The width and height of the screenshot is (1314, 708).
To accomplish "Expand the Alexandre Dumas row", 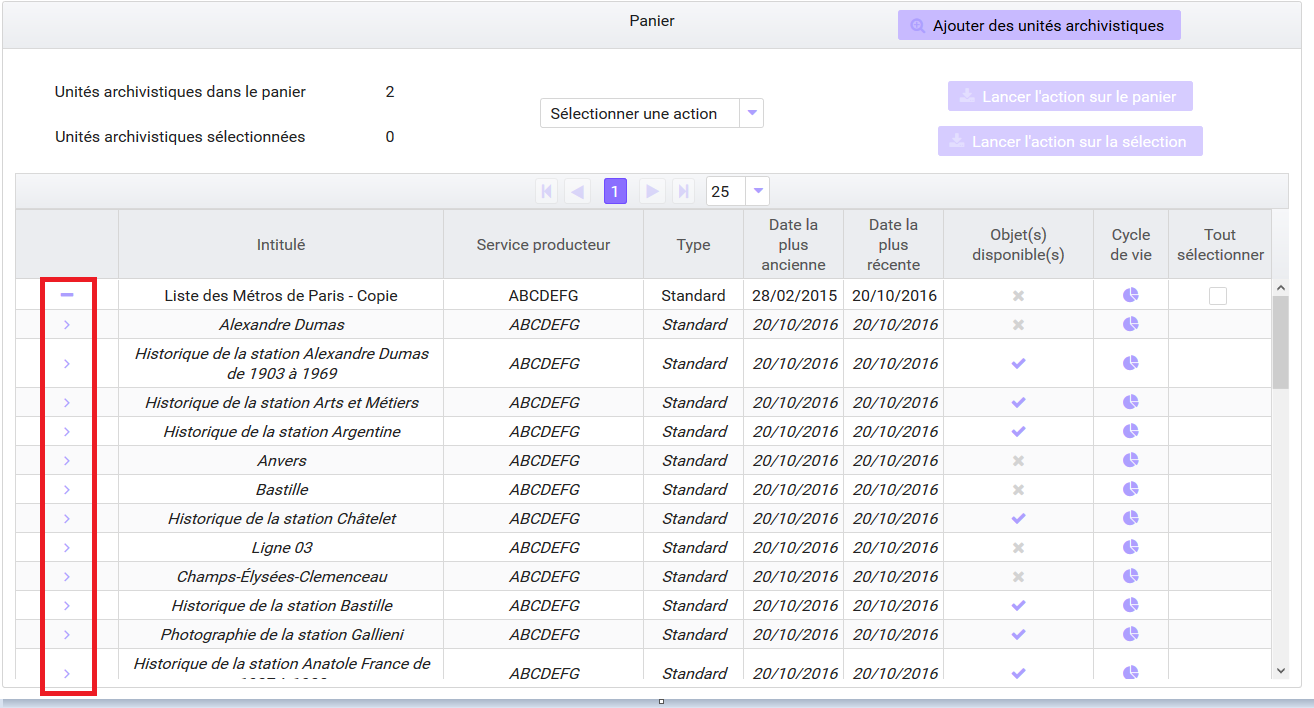I will tap(67, 324).
